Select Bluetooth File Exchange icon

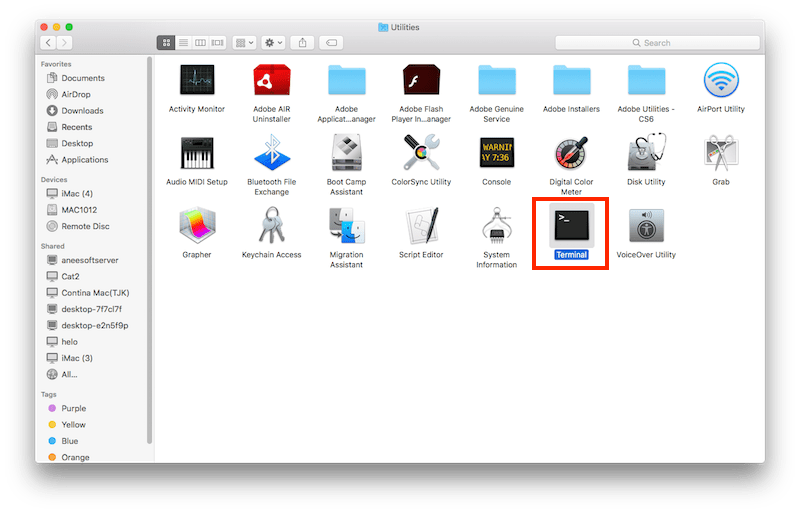pos(272,153)
